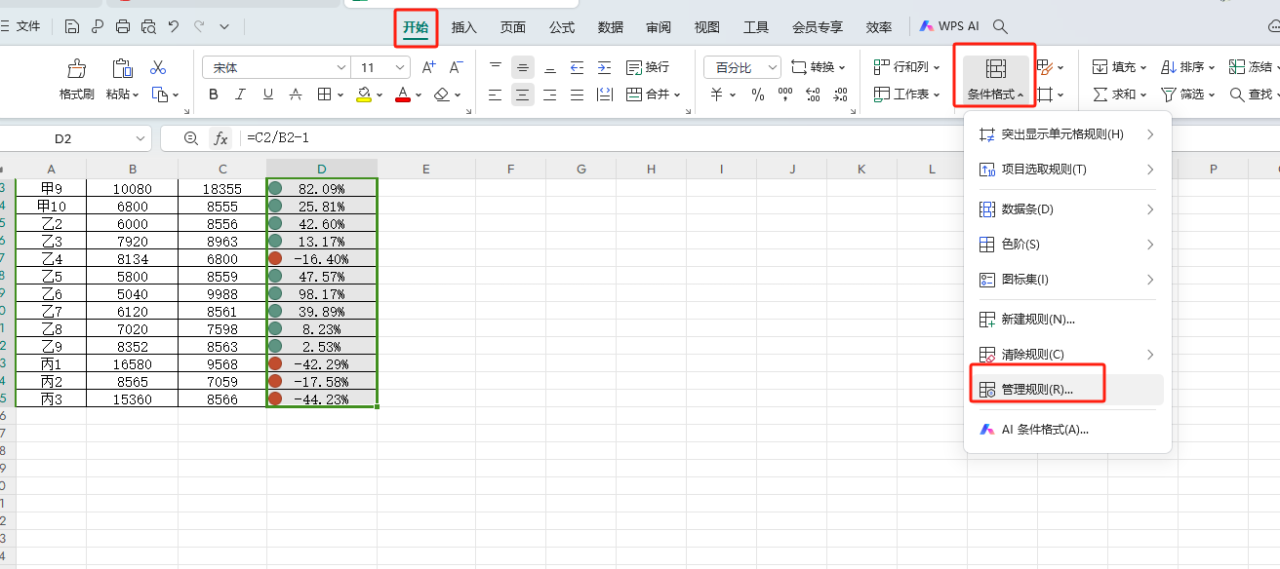Click the decrease indent icon

click(576, 67)
